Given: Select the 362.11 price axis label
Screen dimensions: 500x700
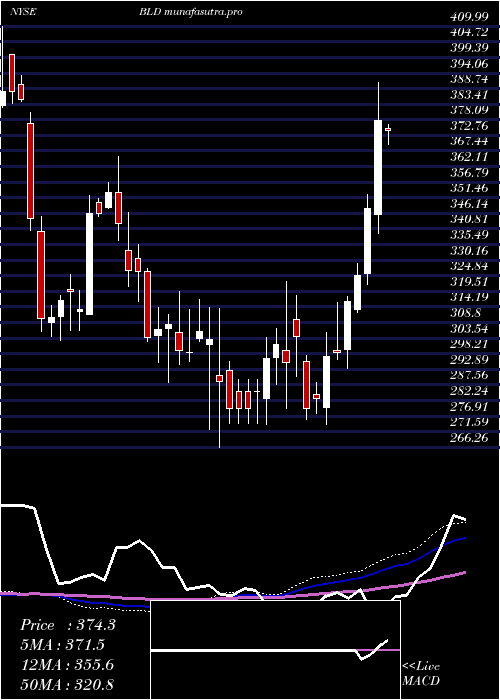Looking at the screenshot, I should (x=468, y=157).
